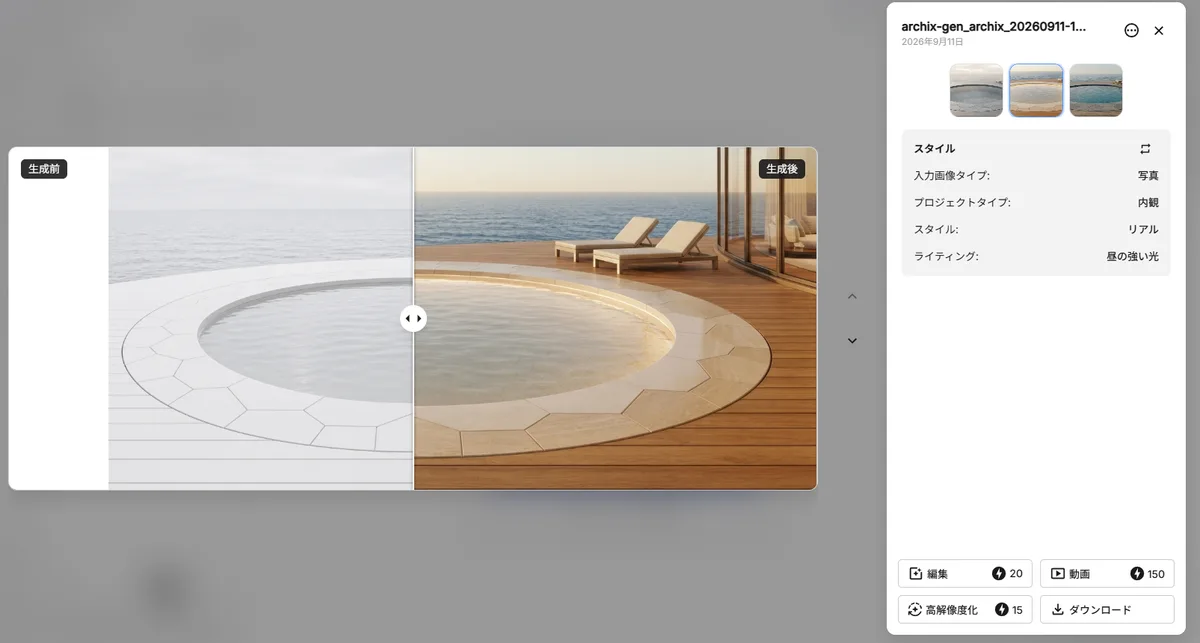Select the second highlighted thumbnail
The height and width of the screenshot is (643, 1200).
click(1036, 90)
